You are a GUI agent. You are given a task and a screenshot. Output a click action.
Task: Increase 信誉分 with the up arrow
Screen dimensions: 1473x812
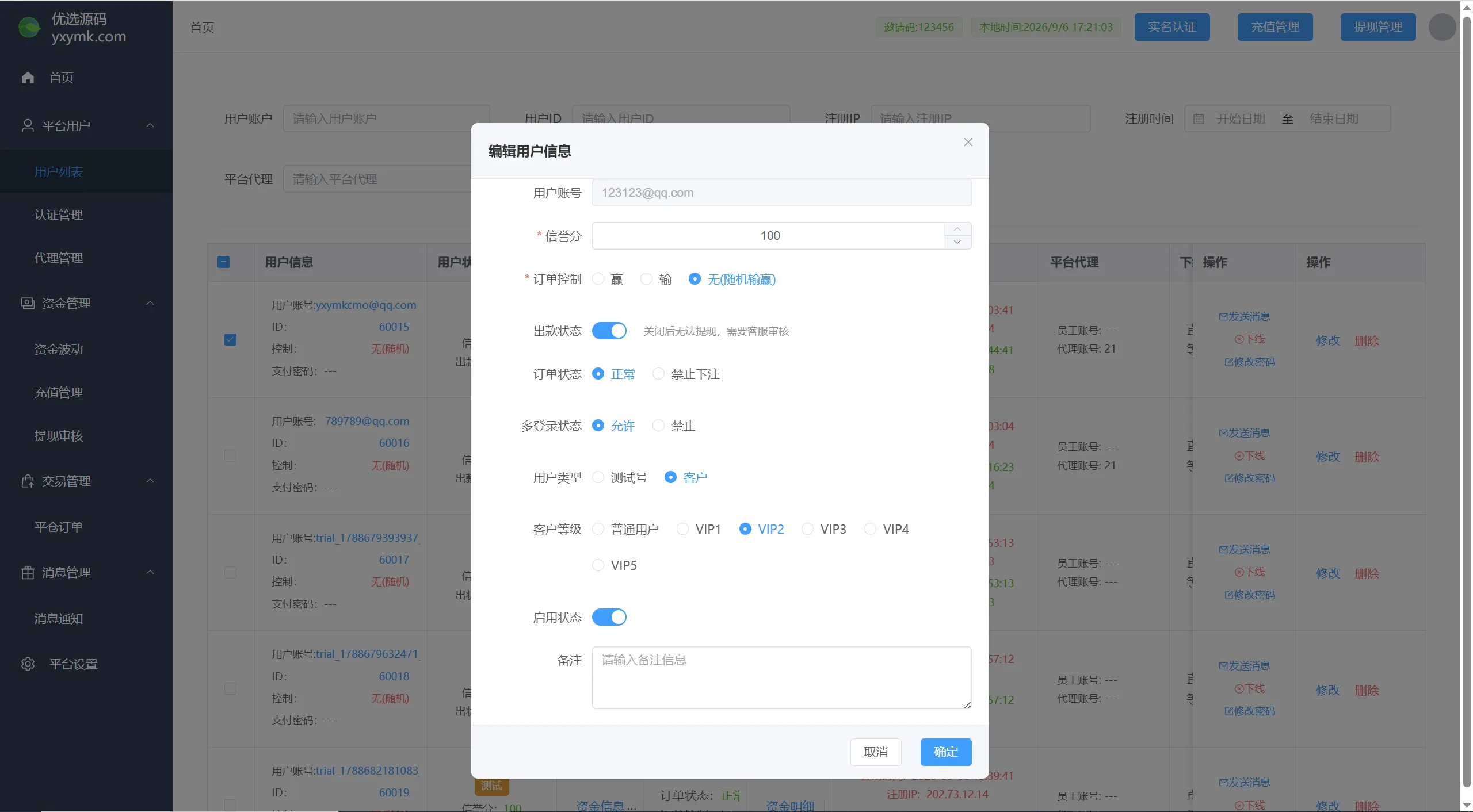pyautogui.click(x=957, y=229)
